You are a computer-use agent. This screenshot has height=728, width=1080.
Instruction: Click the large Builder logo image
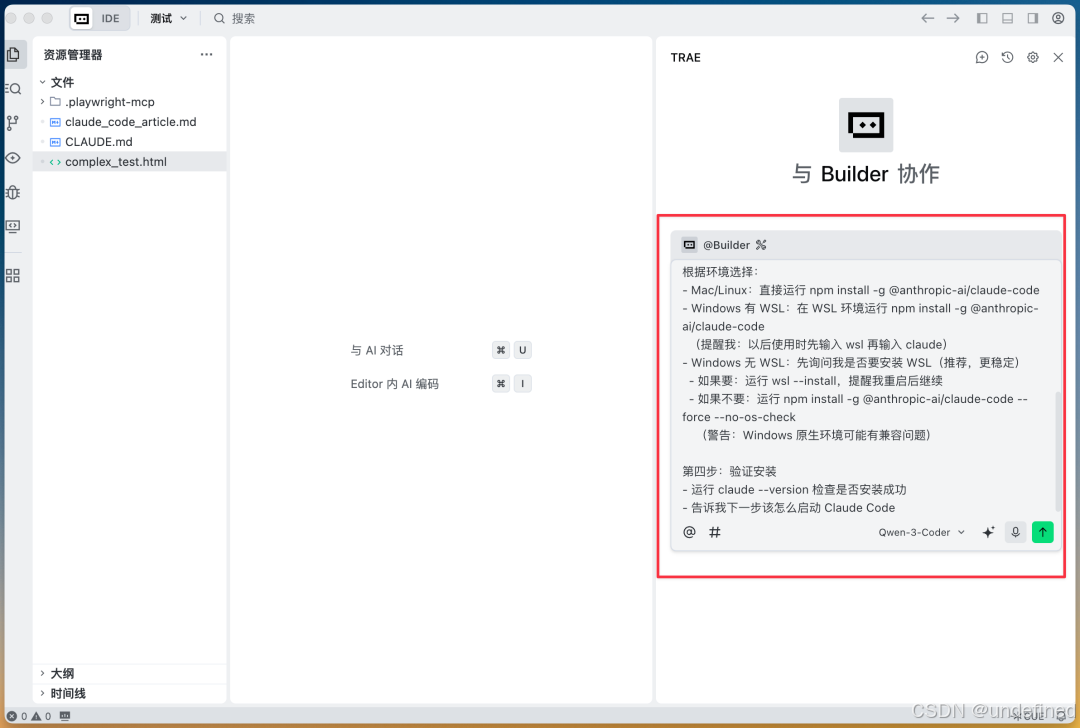click(x=866, y=125)
